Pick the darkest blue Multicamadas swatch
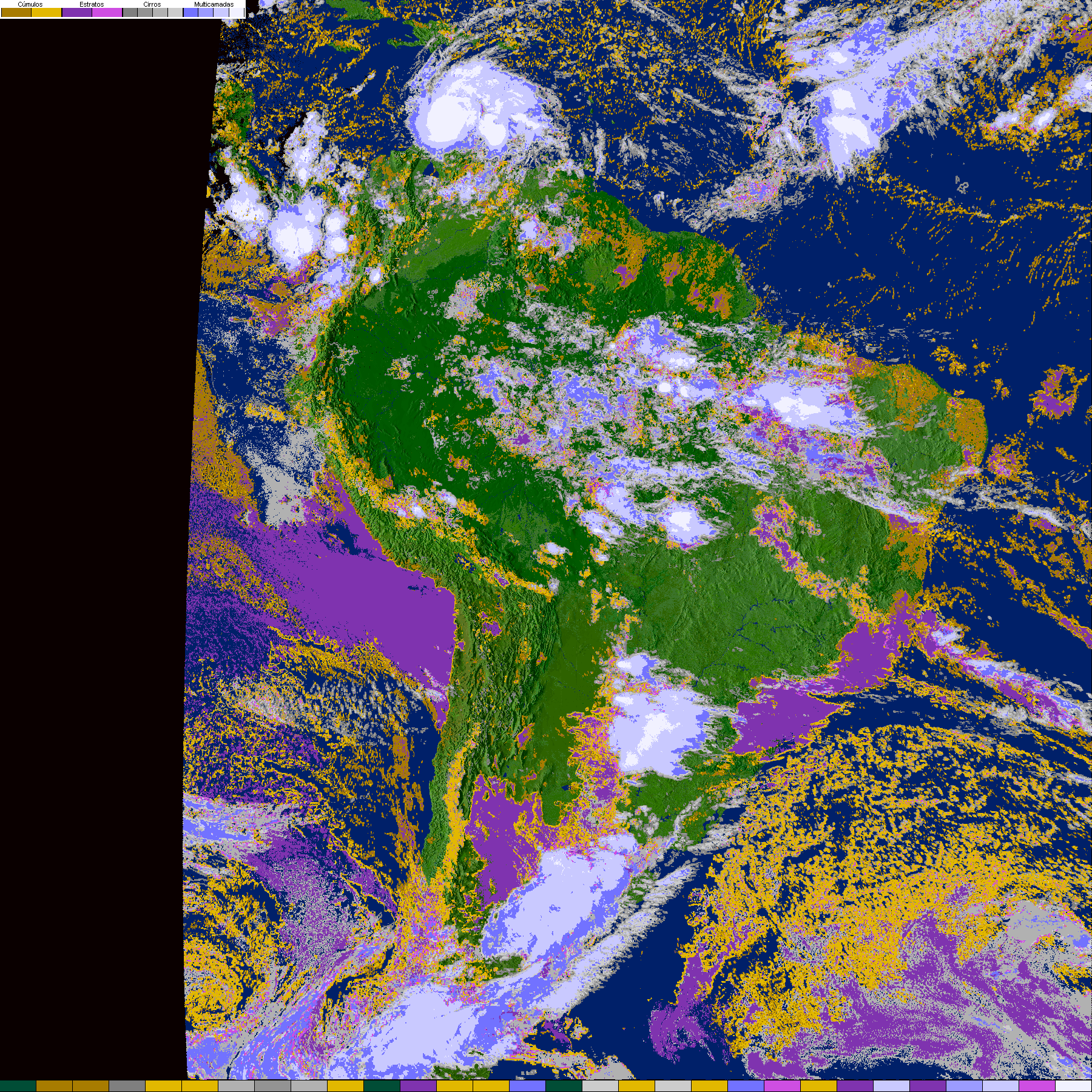The height and width of the screenshot is (1092, 1092). (190, 12)
